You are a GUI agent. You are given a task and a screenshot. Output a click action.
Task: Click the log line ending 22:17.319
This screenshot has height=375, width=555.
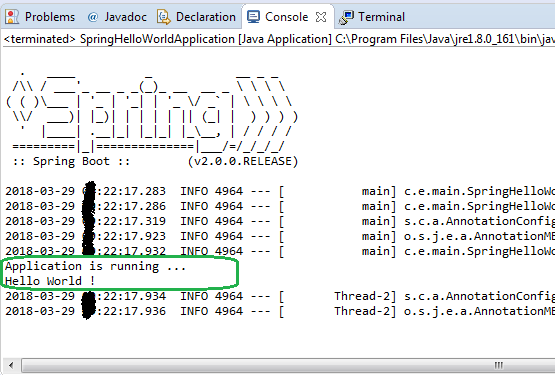pyautogui.click(x=280, y=221)
